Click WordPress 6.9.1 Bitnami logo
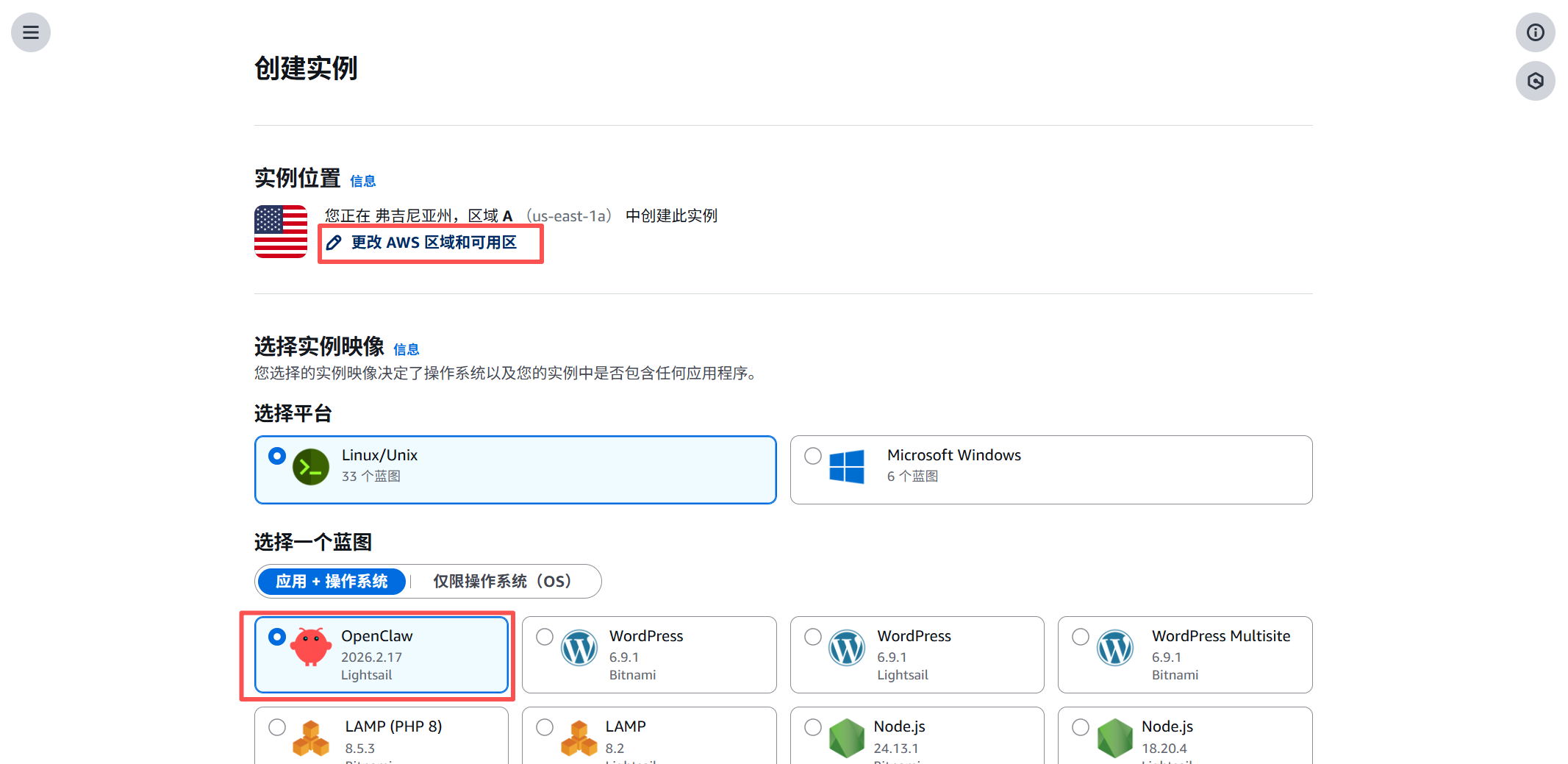This screenshot has height=764, width=1568. click(579, 648)
